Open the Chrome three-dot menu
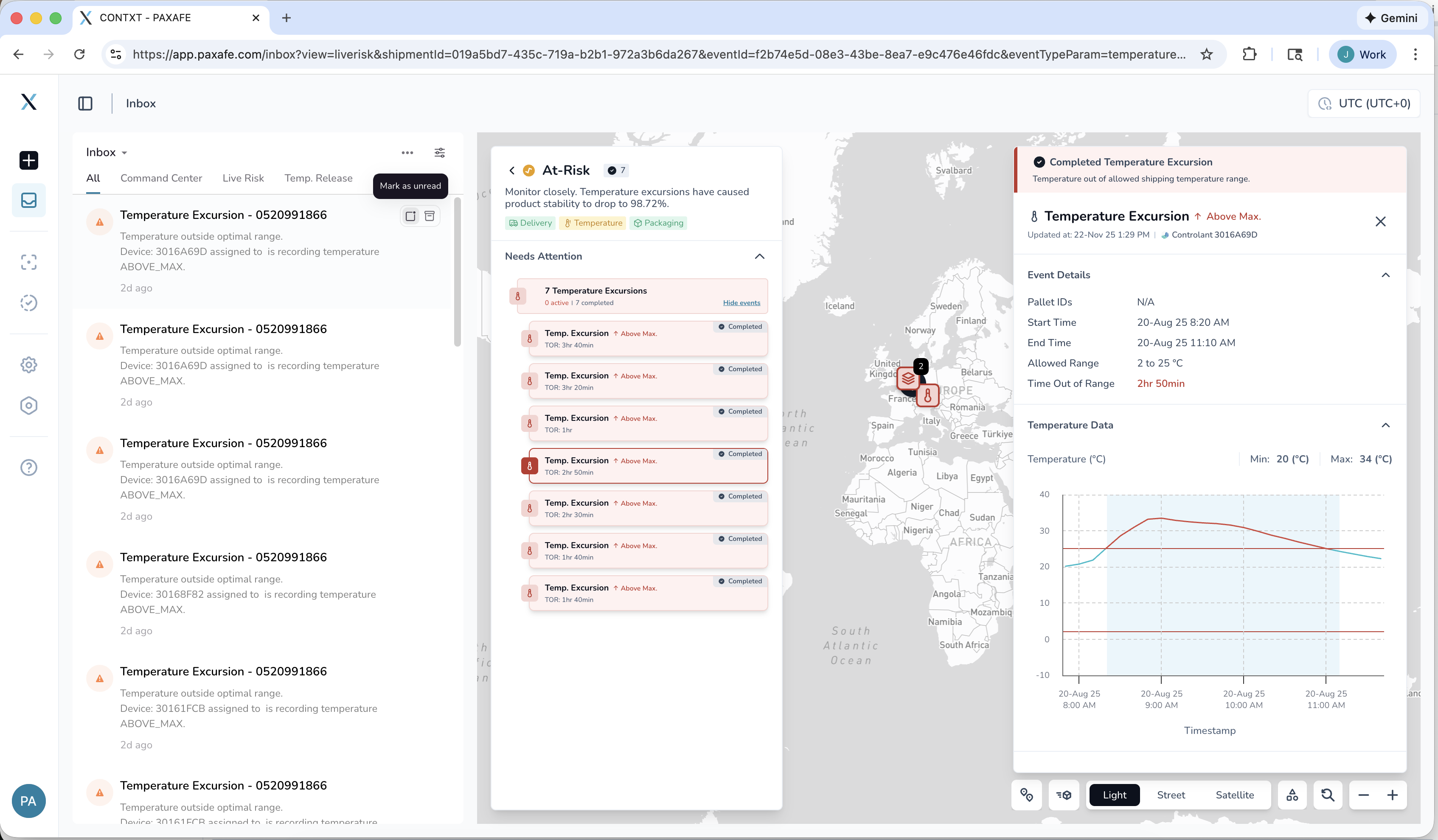The height and width of the screenshot is (840, 1438). coord(1415,54)
